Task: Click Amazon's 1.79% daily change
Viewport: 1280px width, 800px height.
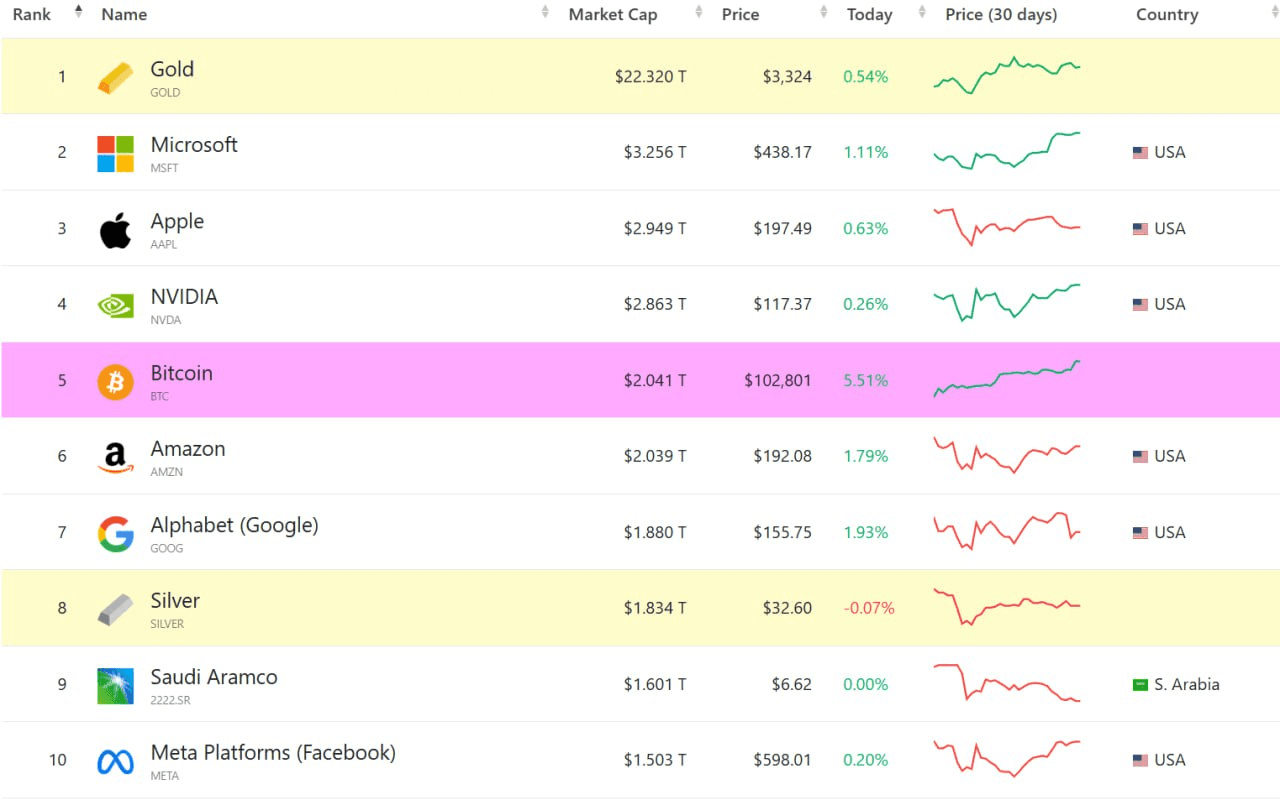Action: [866, 457]
